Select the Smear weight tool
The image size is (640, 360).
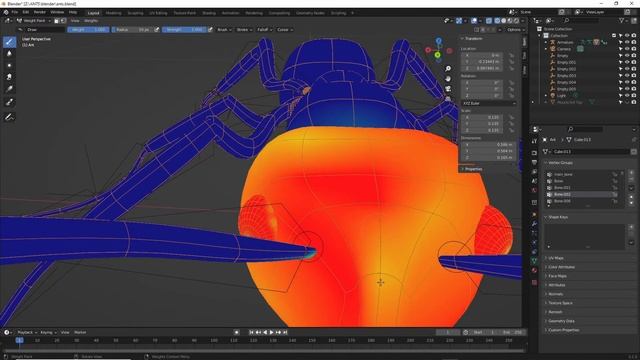9,77
